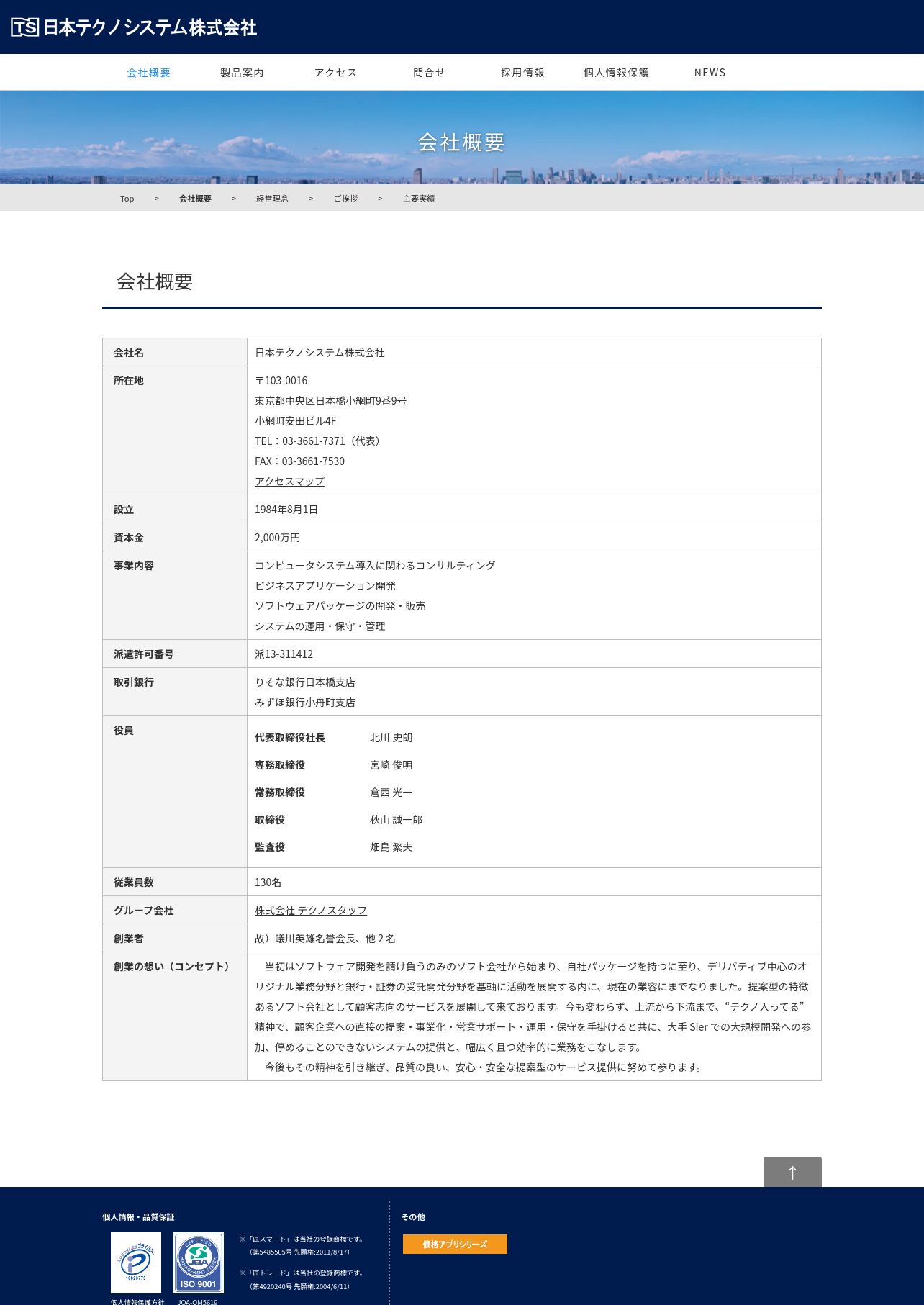The image size is (924, 1305).
Task: Select the 問合せ menu item
Action: click(x=429, y=73)
